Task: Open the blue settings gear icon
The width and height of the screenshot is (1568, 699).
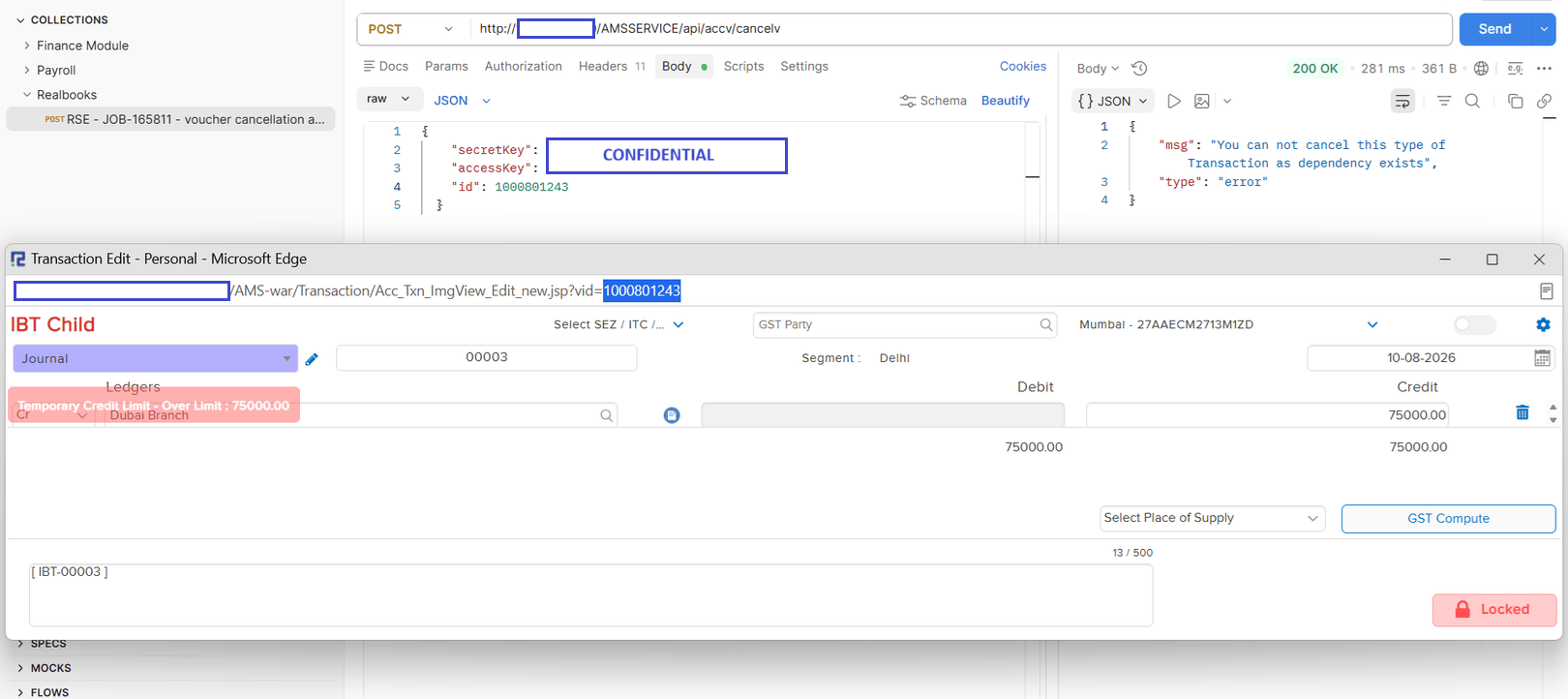Action: (x=1543, y=325)
